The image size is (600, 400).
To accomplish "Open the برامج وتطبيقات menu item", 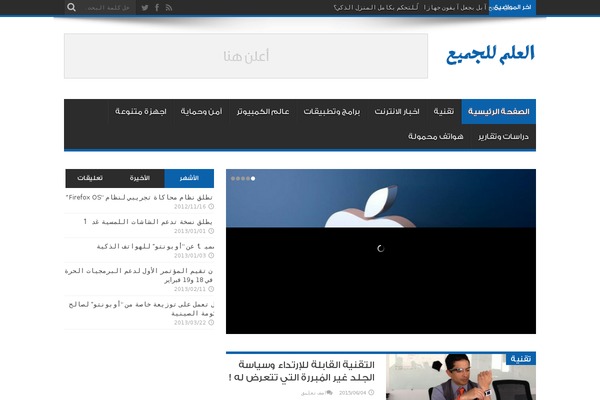I will pos(332,111).
